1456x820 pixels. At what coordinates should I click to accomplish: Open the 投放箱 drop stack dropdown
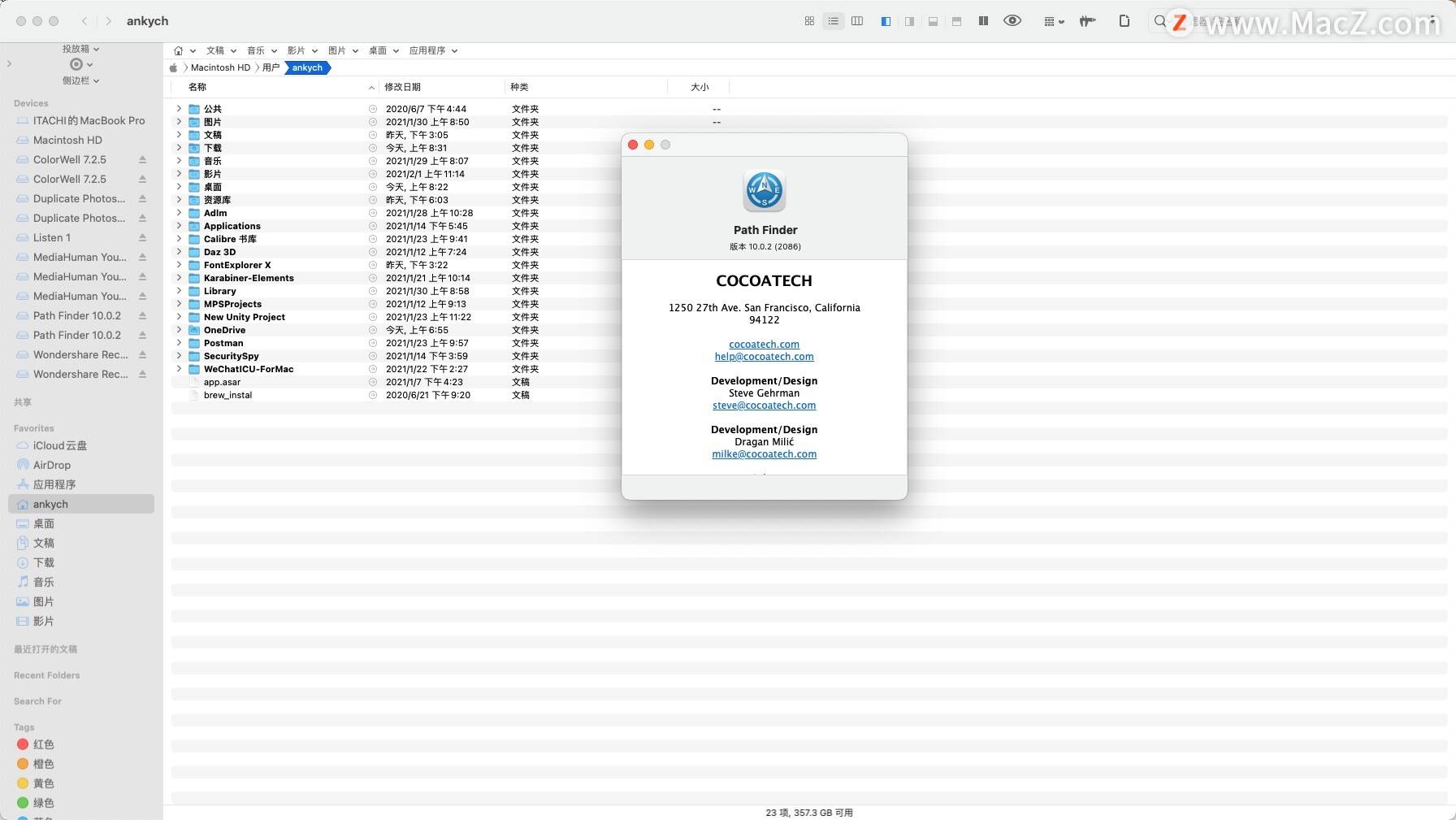pos(80,49)
